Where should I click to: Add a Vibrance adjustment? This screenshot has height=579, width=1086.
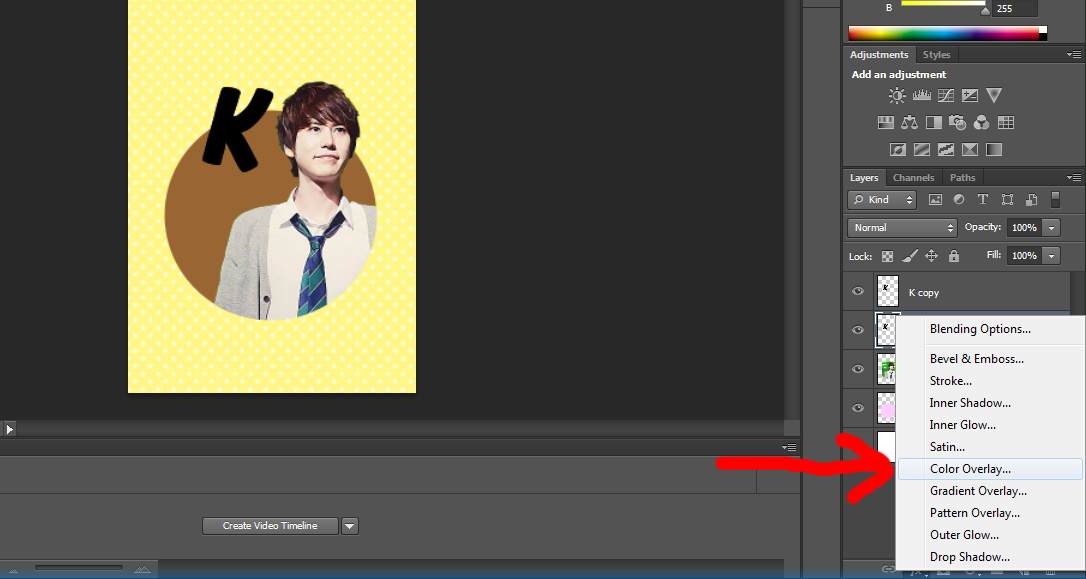point(994,96)
